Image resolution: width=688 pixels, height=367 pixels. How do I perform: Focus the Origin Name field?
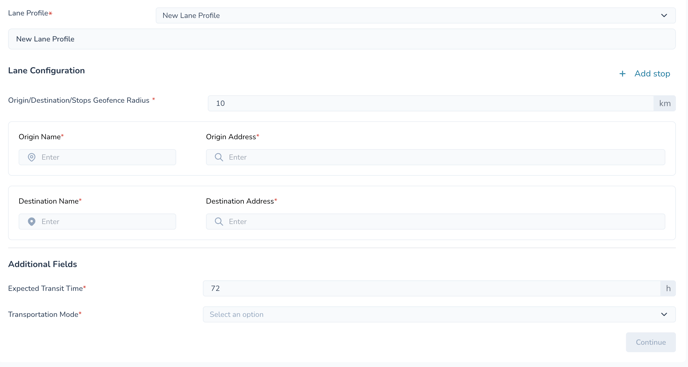[x=97, y=157]
